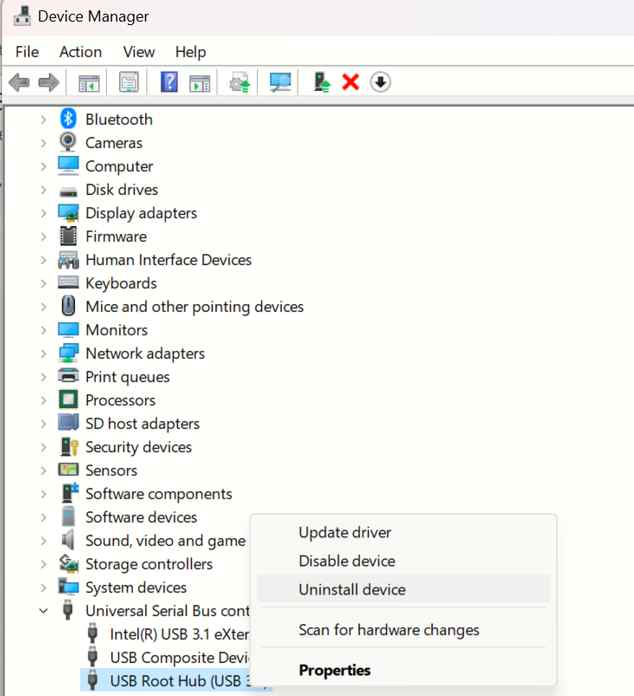
Task: Click red X Uninstall device toolbar icon
Action: click(351, 82)
